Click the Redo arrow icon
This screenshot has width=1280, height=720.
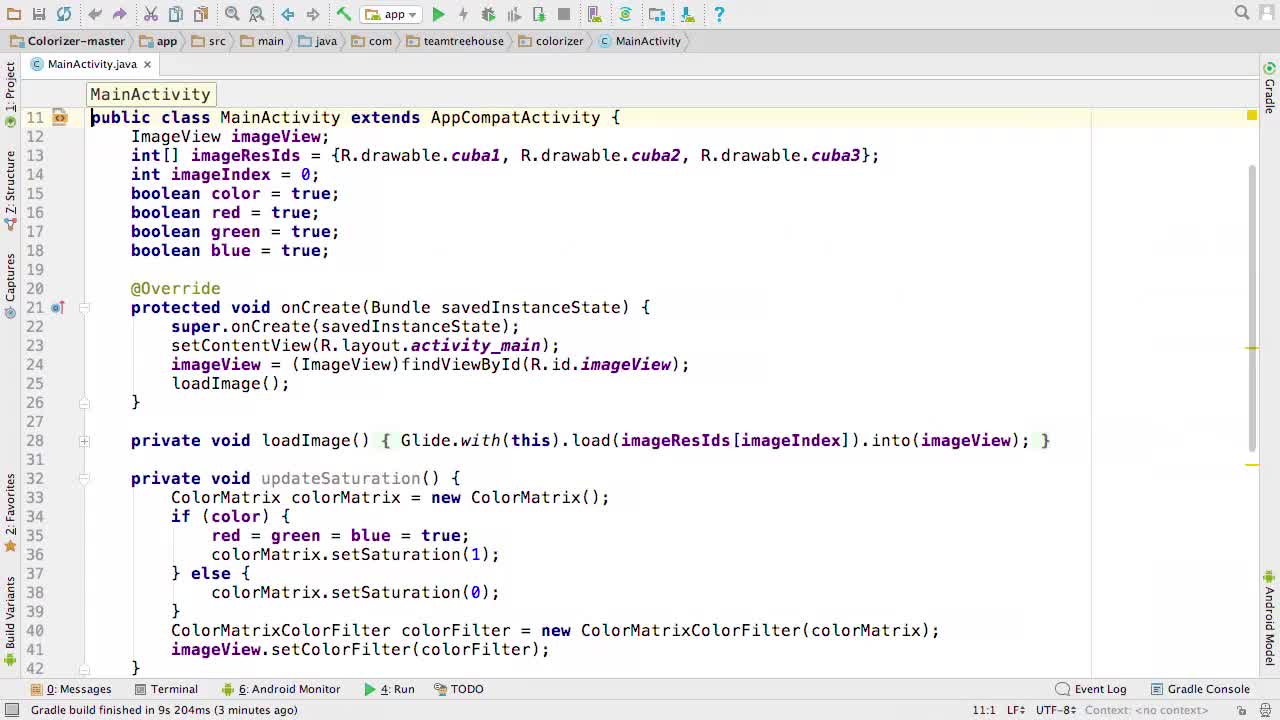119,14
